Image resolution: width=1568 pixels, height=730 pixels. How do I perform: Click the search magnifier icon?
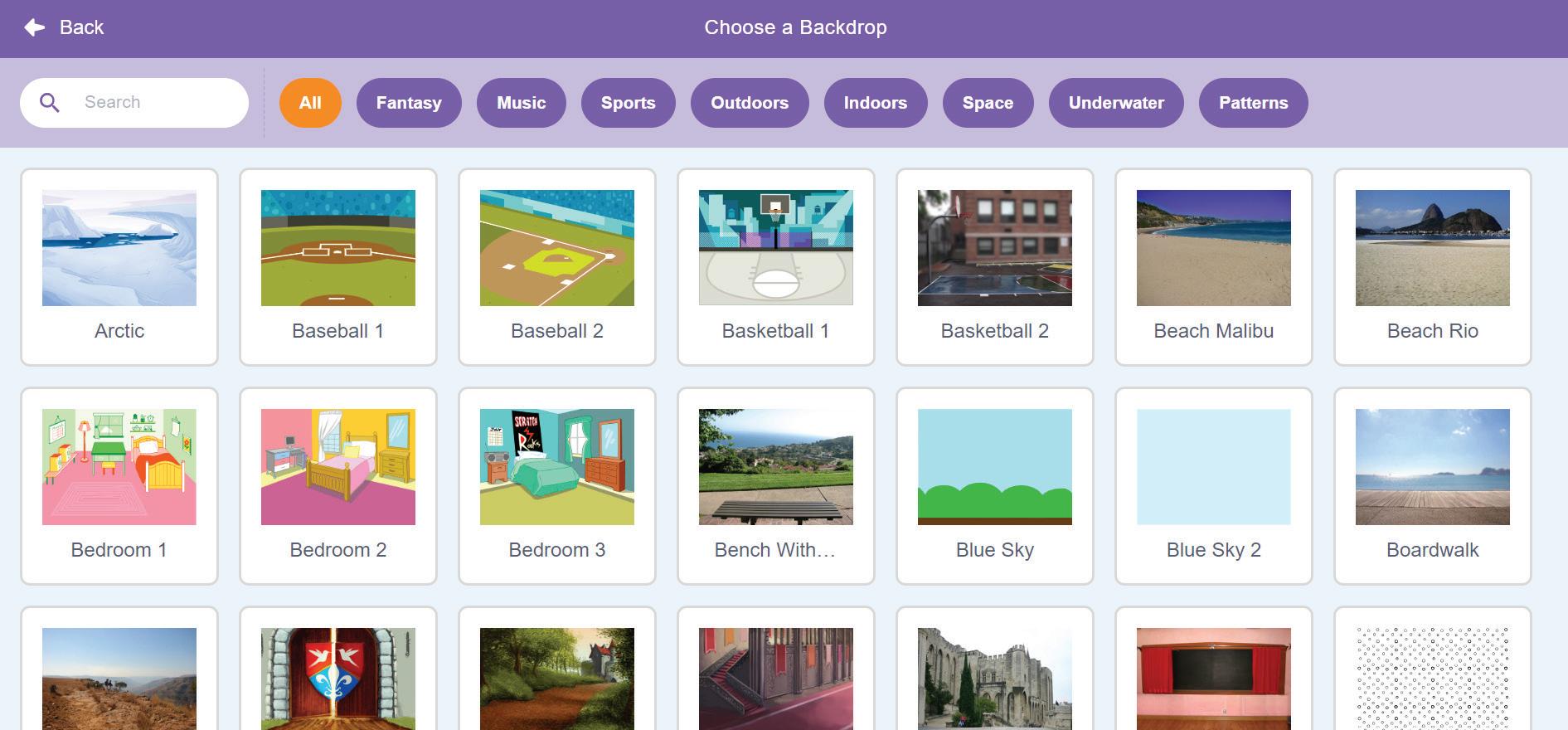coord(50,103)
